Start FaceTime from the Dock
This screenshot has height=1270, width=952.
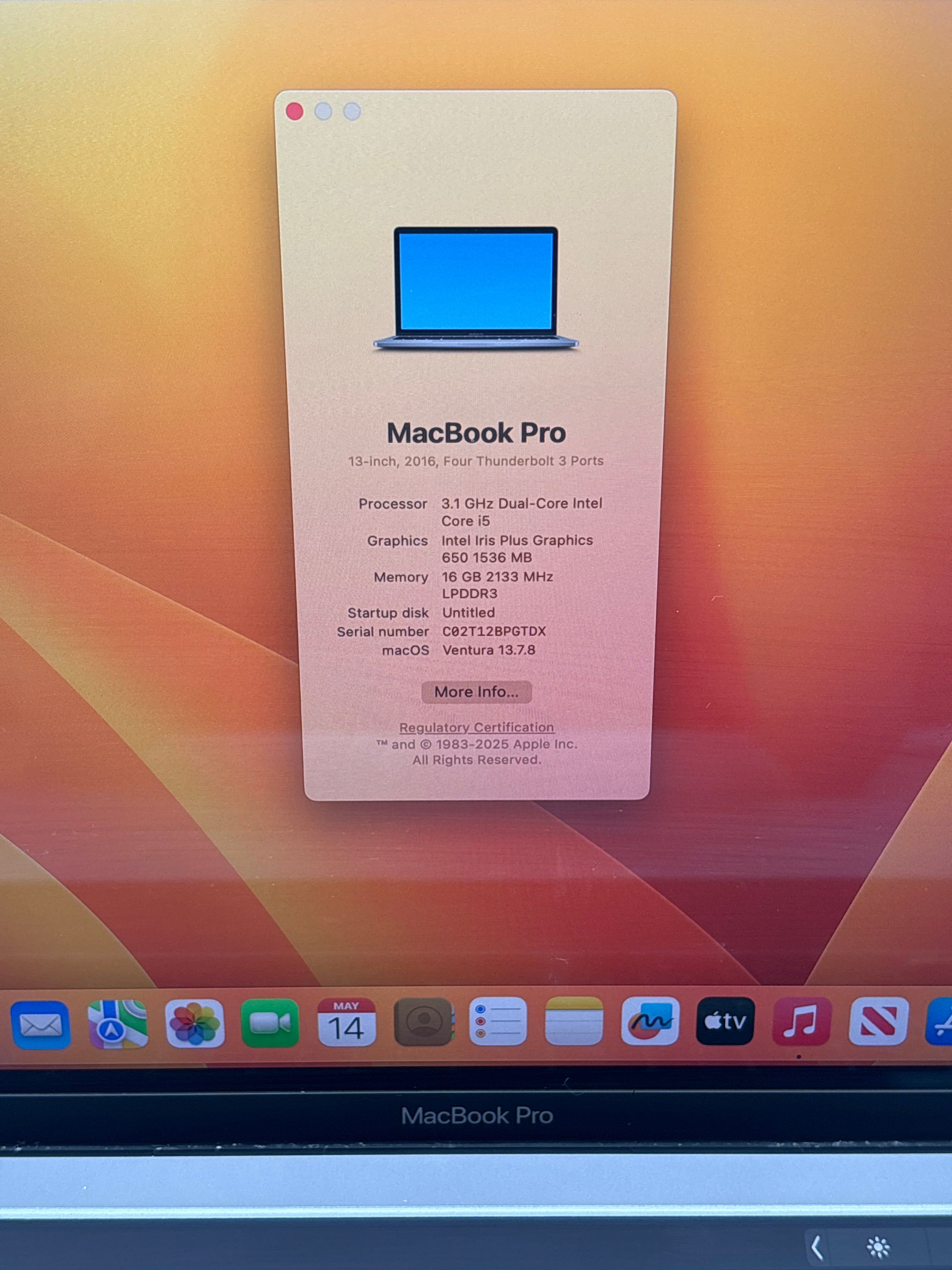(x=270, y=1022)
